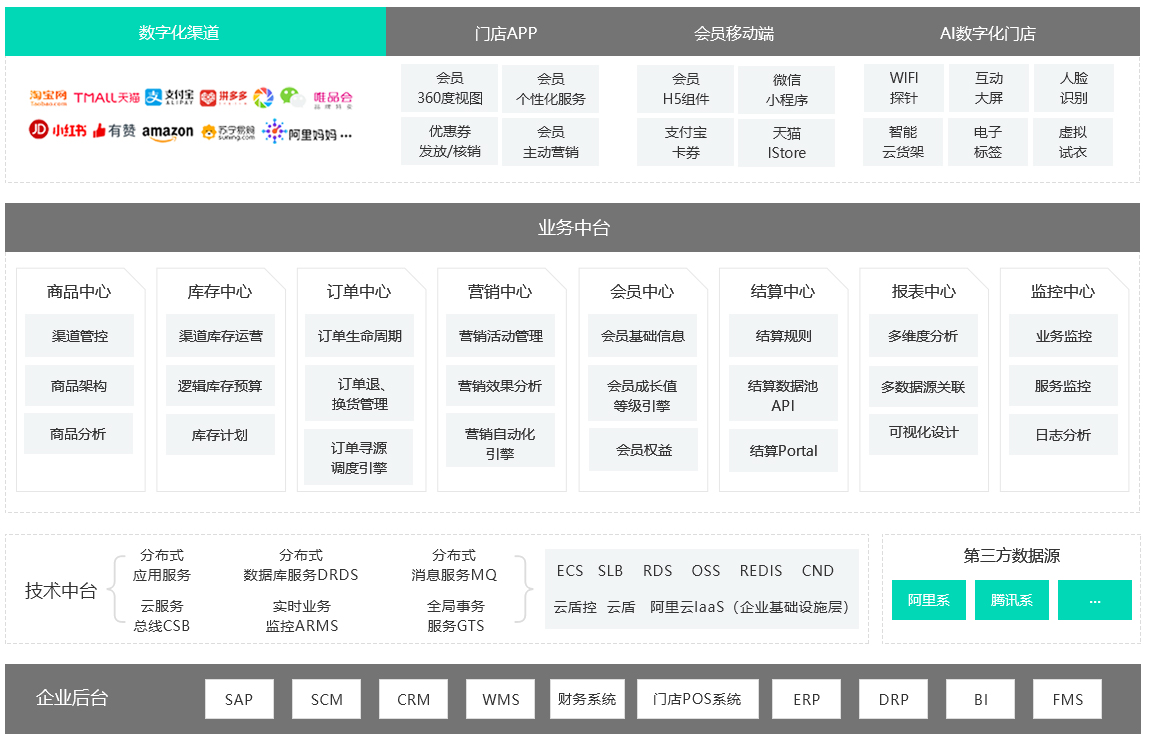Click the 拼多多 heart logo
Image resolution: width=1149 pixels, height=746 pixels.
coord(223,97)
